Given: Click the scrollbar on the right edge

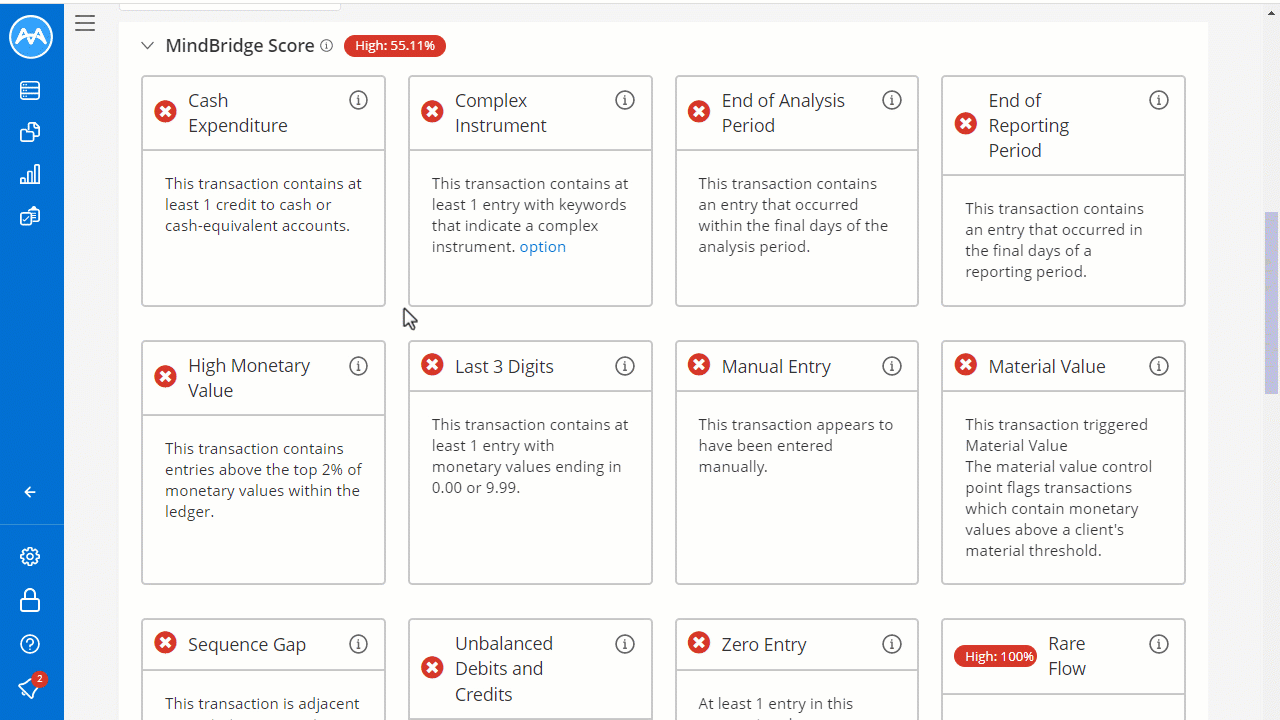Looking at the screenshot, I should (1272, 300).
